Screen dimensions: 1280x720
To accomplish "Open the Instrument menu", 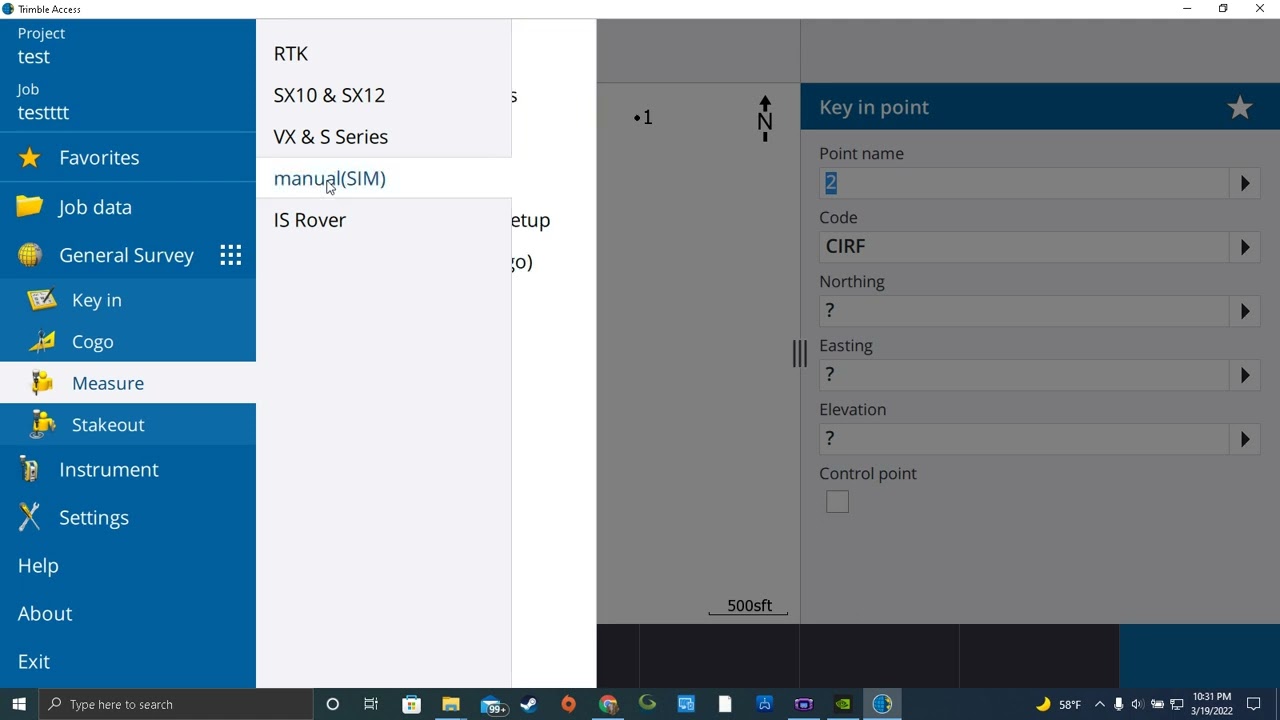I will 128,470.
